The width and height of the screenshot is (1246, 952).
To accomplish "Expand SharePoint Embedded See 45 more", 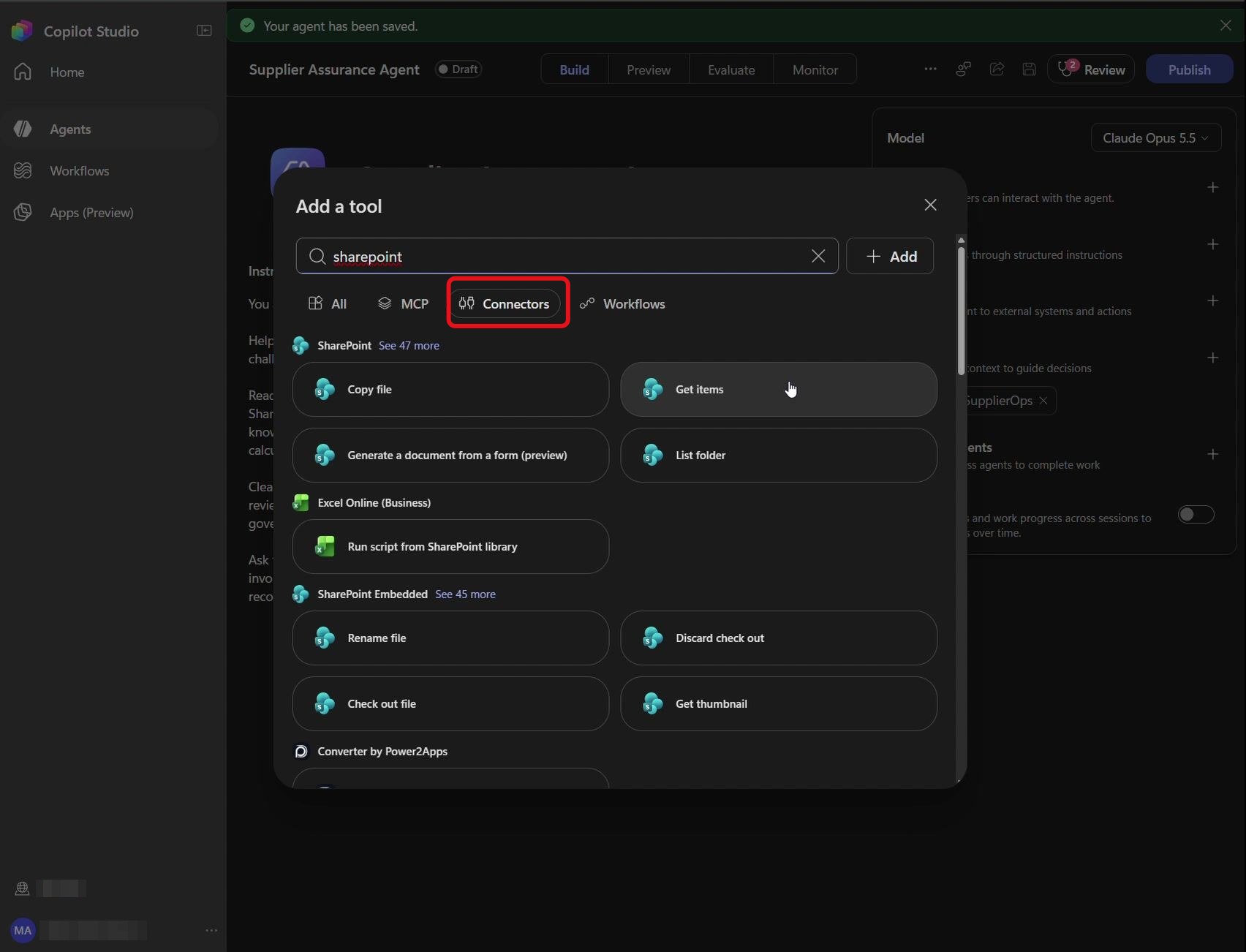I will pos(465,594).
